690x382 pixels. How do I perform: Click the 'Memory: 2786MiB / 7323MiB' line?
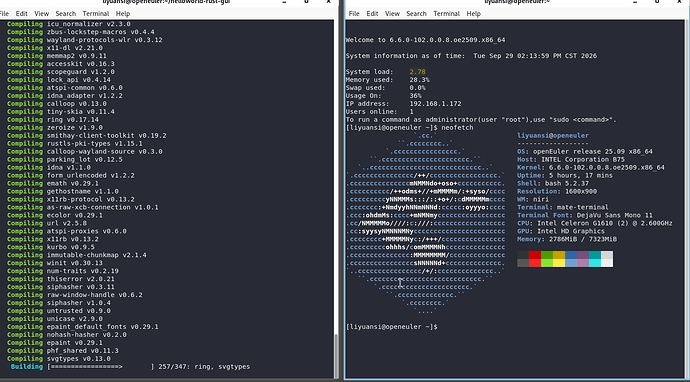[x=567, y=239]
